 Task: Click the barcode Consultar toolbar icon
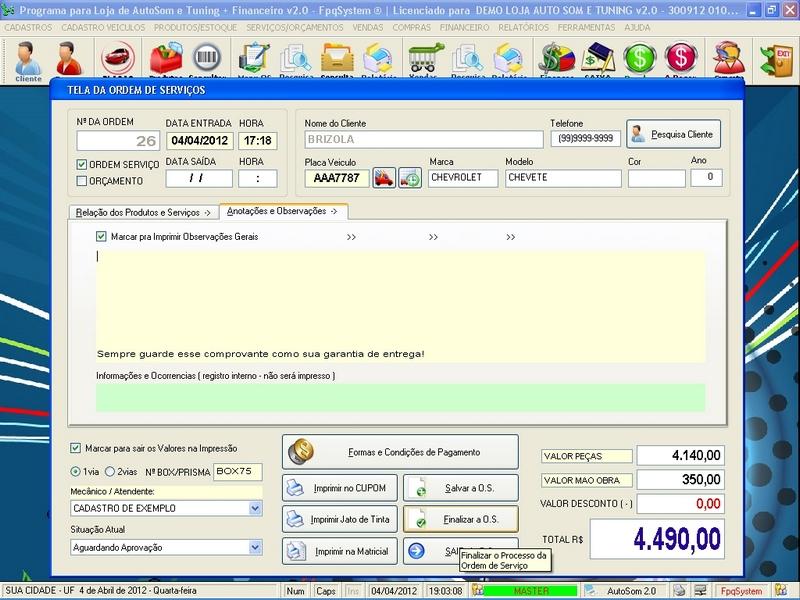[207, 59]
